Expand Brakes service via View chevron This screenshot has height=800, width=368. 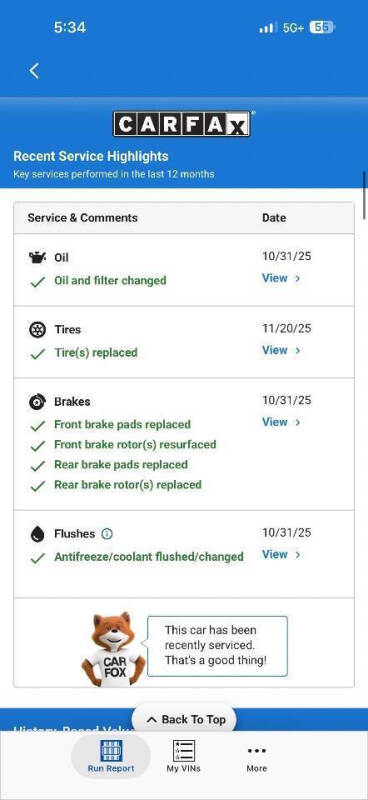298,422
